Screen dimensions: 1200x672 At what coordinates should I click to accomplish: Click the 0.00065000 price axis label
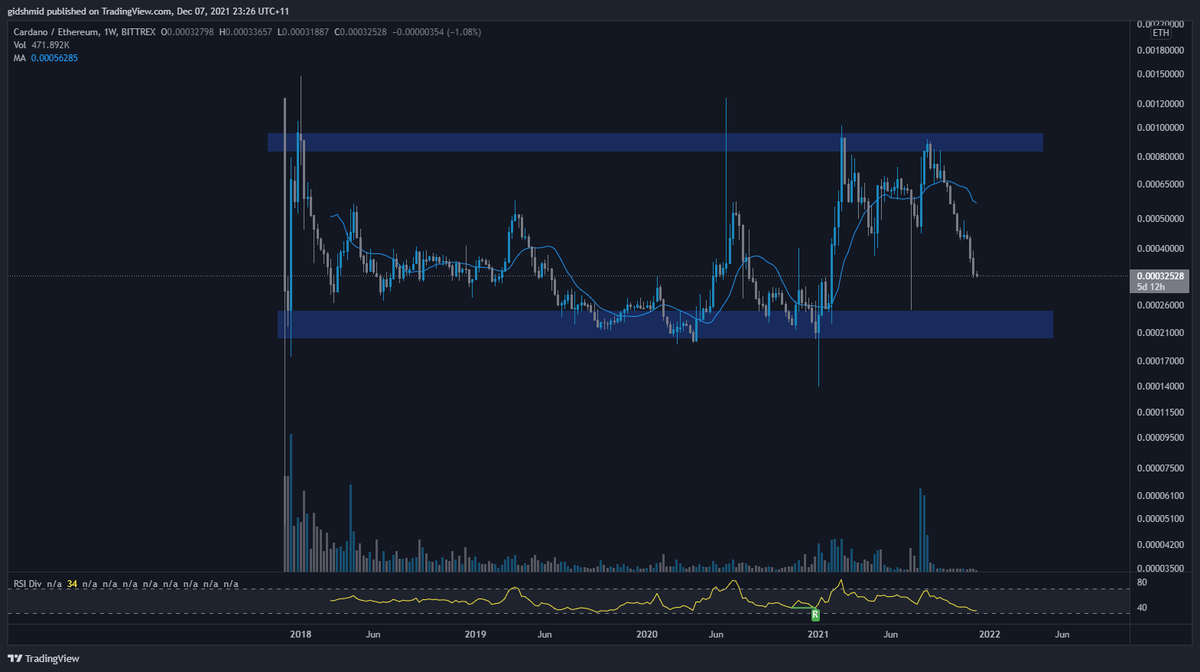pyautogui.click(x=1160, y=185)
